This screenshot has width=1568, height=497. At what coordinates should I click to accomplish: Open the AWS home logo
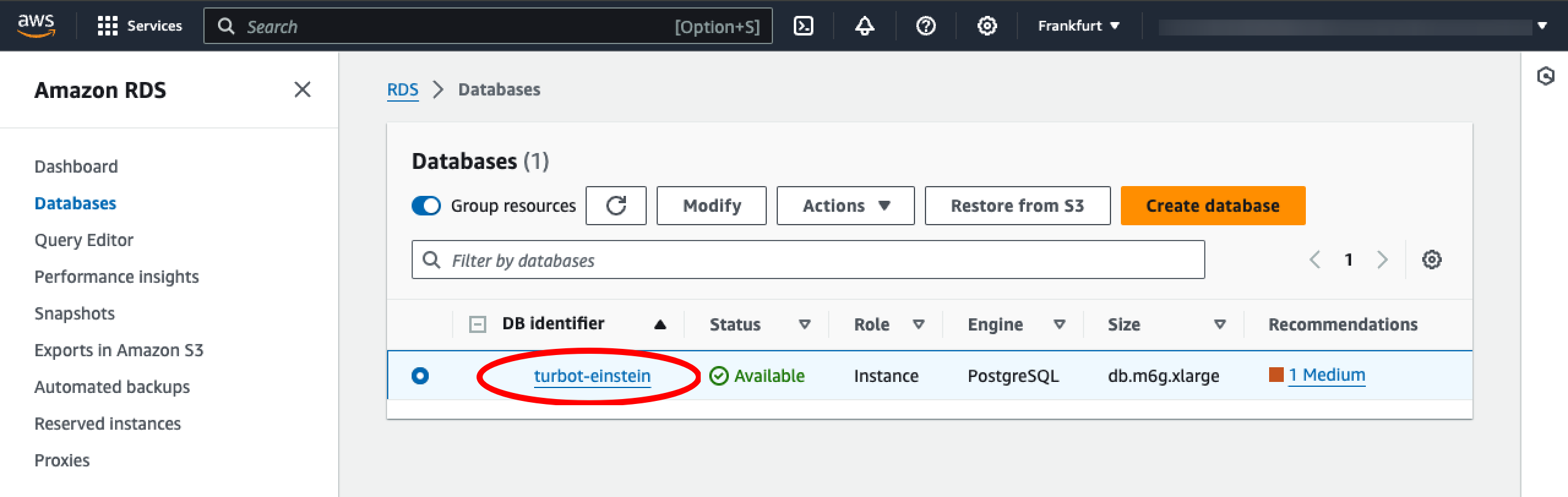36,26
